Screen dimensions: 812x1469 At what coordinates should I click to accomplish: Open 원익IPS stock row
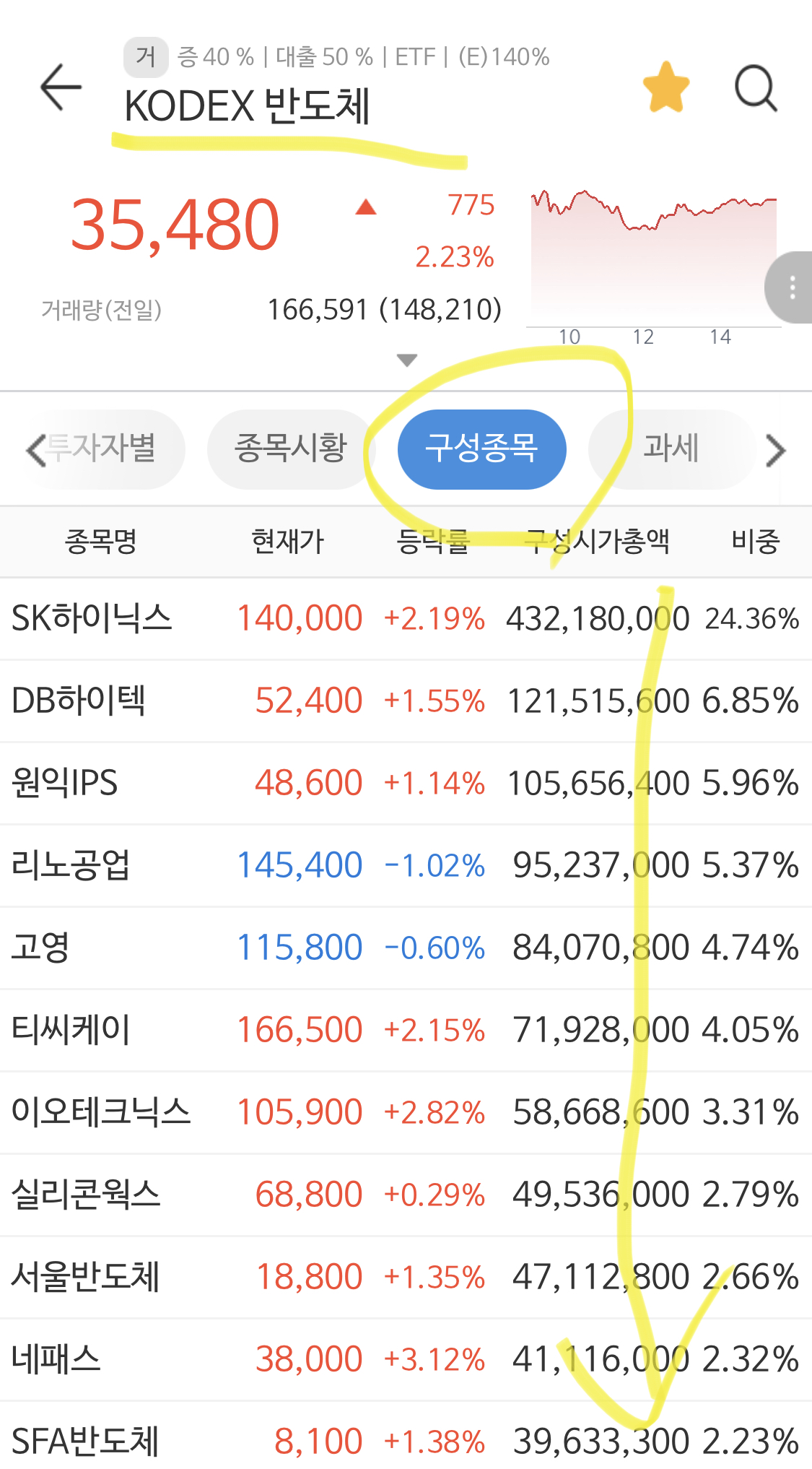pyautogui.click(x=406, y=784)
